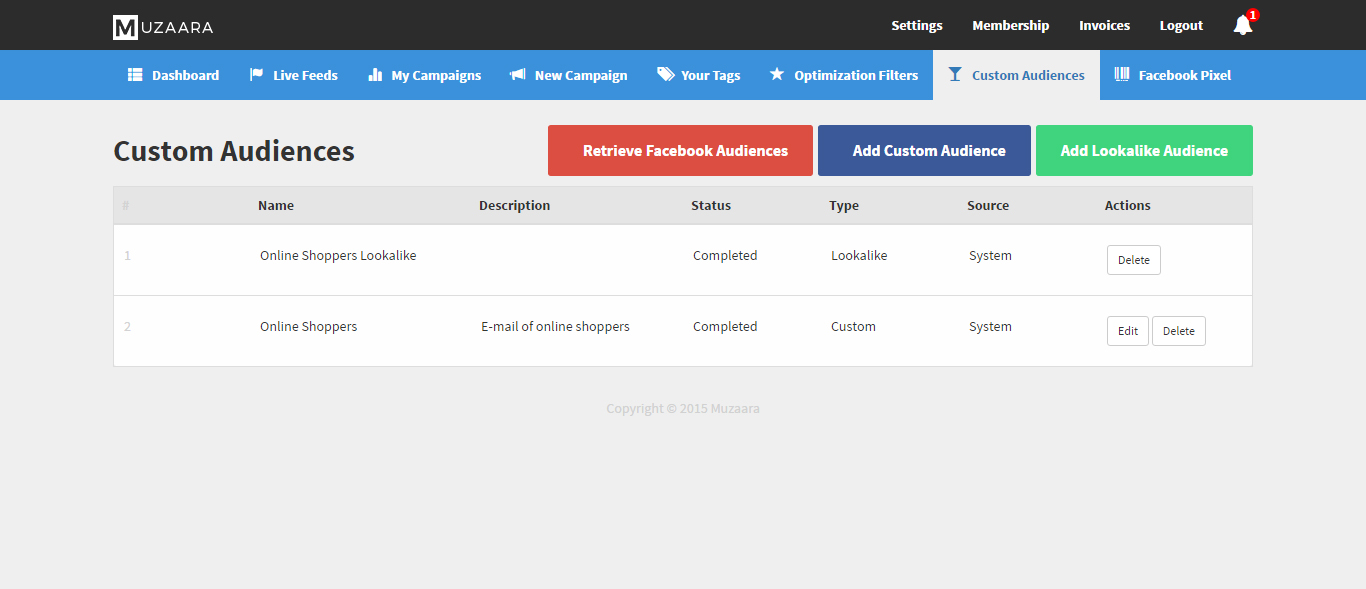Click the Optimization Filters star icon
Viewport: 1366px width, 589px height.
coord(777,75)
